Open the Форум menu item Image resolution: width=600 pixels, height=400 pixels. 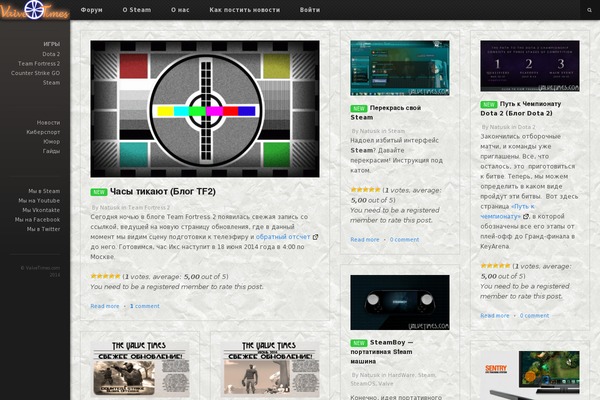(x=91, y=10)
